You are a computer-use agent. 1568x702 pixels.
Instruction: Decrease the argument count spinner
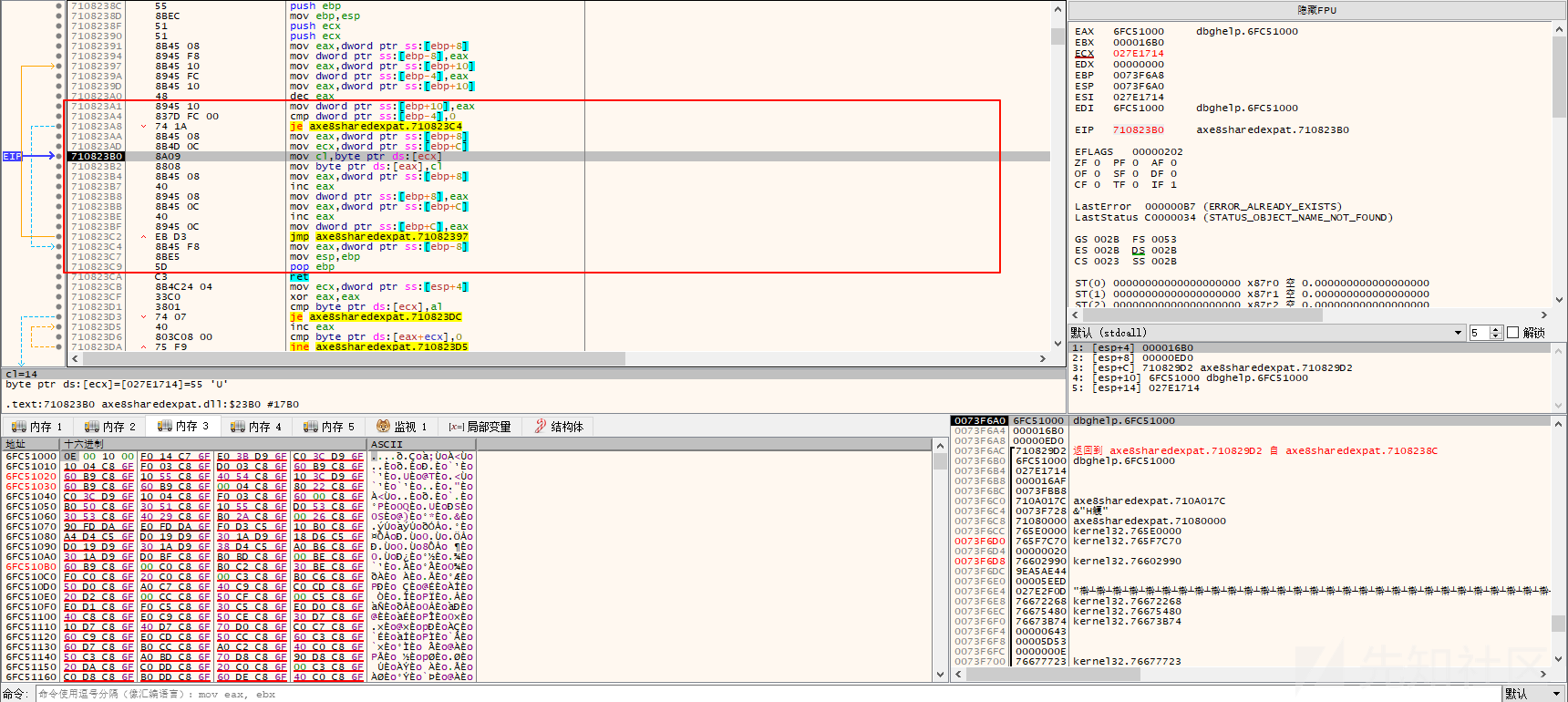coord(1496,336)
